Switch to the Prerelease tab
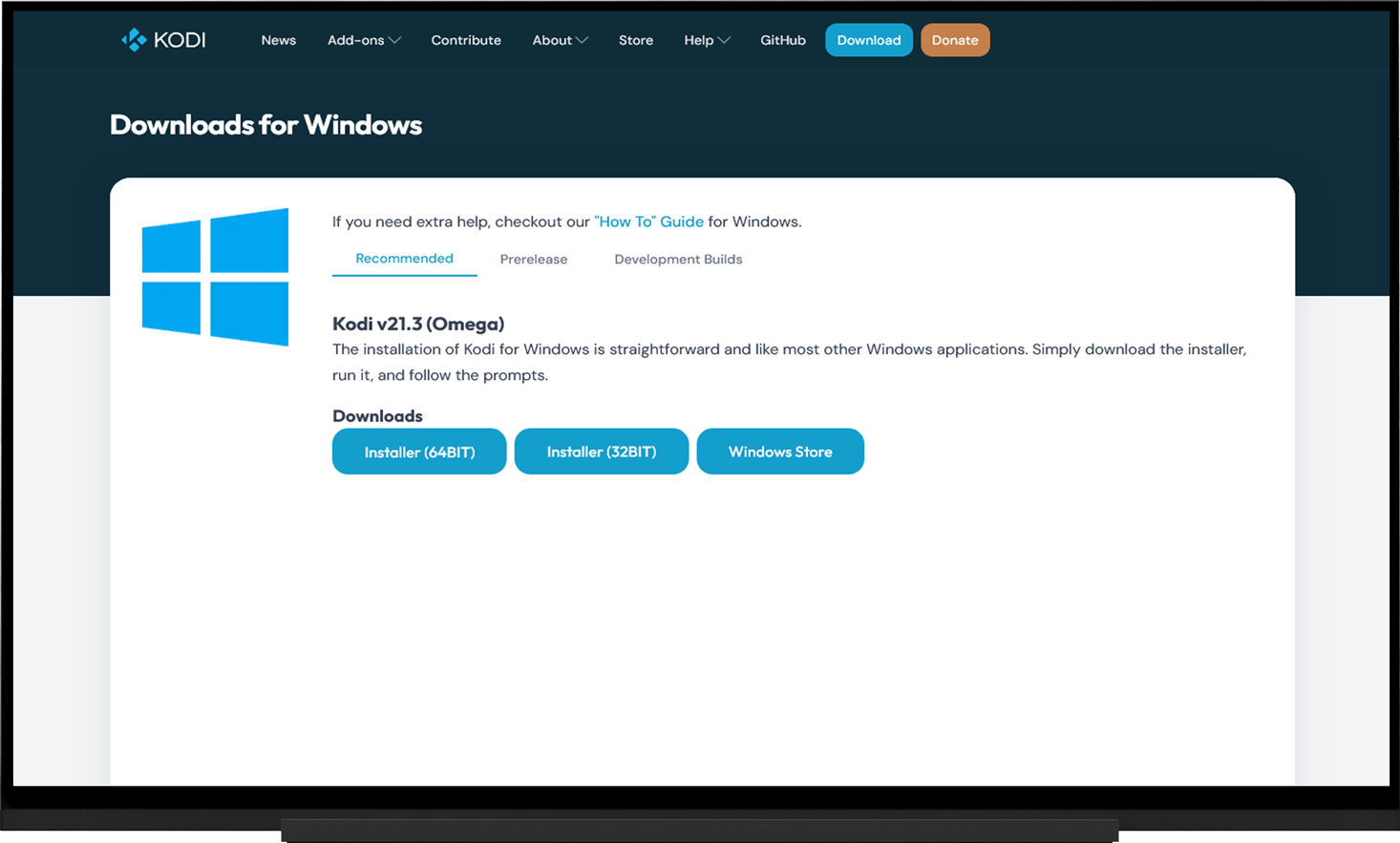The height and width of the screenshot is (843, 1400). pos(534,260)
